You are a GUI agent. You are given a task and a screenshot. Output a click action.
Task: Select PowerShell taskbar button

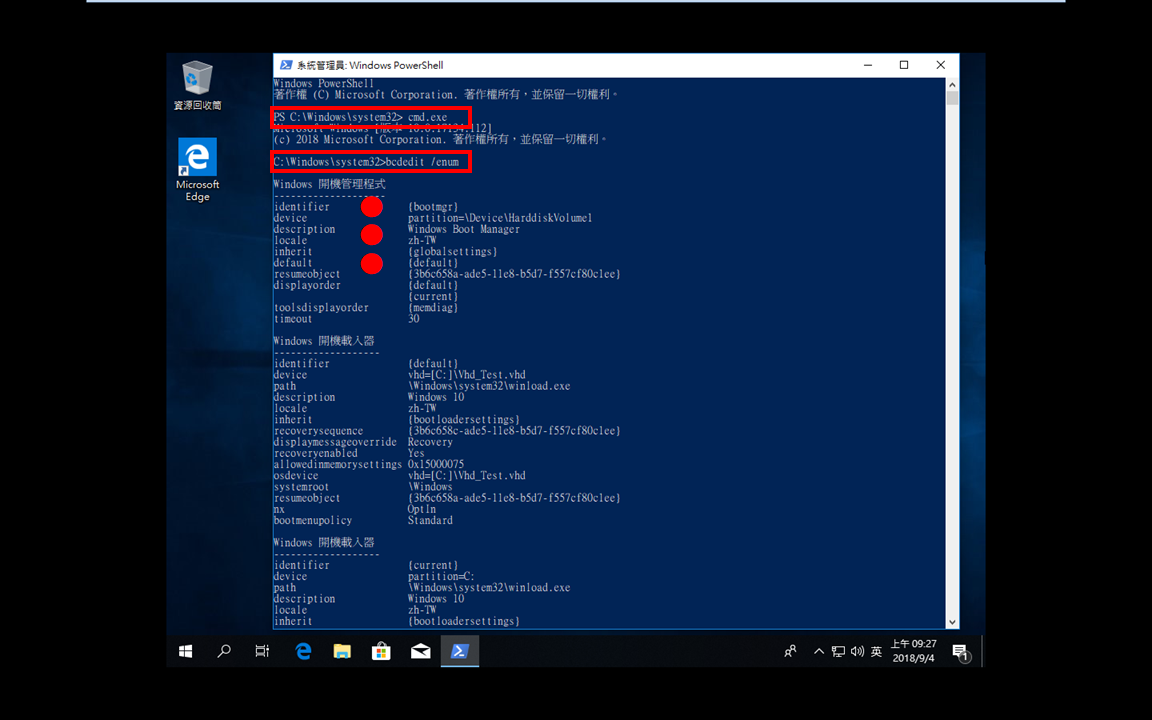(460, 651)
